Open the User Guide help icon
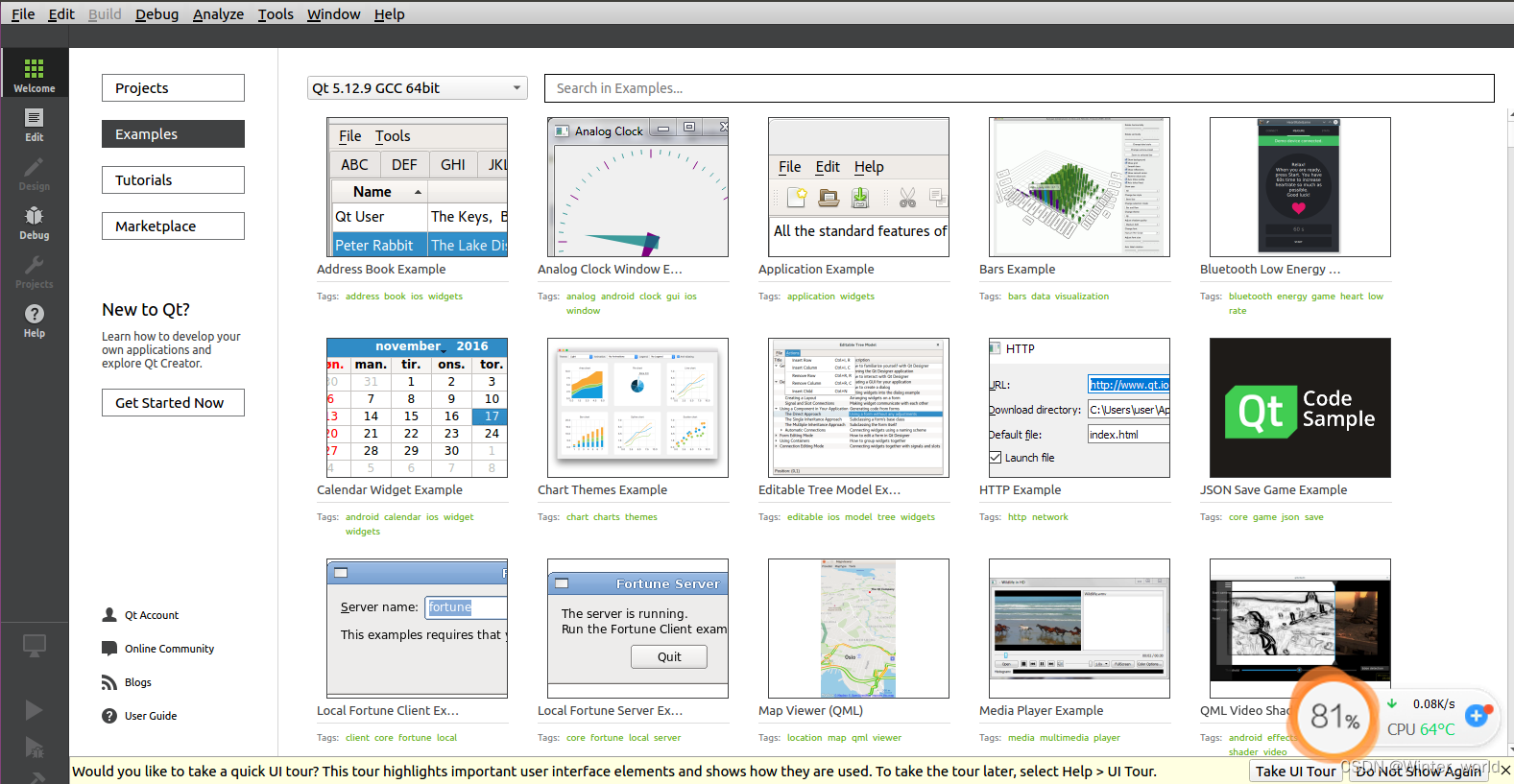This screenshot has height=784, width=1514. pos(109,716)
